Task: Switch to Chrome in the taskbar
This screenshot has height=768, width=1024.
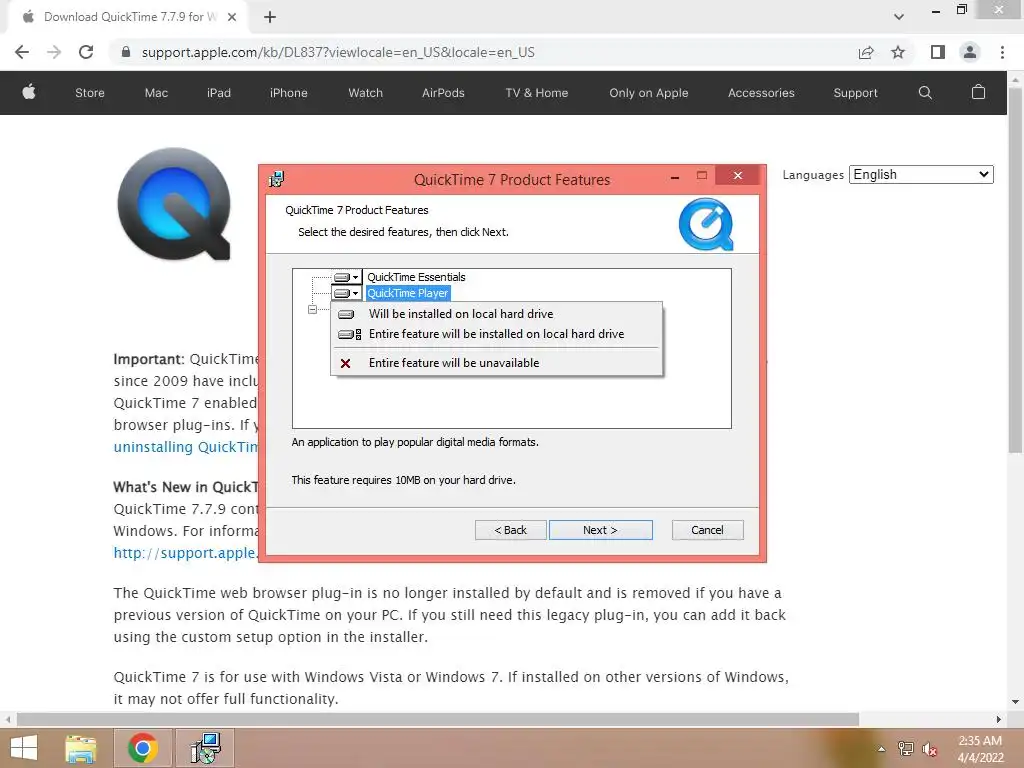Action: (x=143, y=748)
